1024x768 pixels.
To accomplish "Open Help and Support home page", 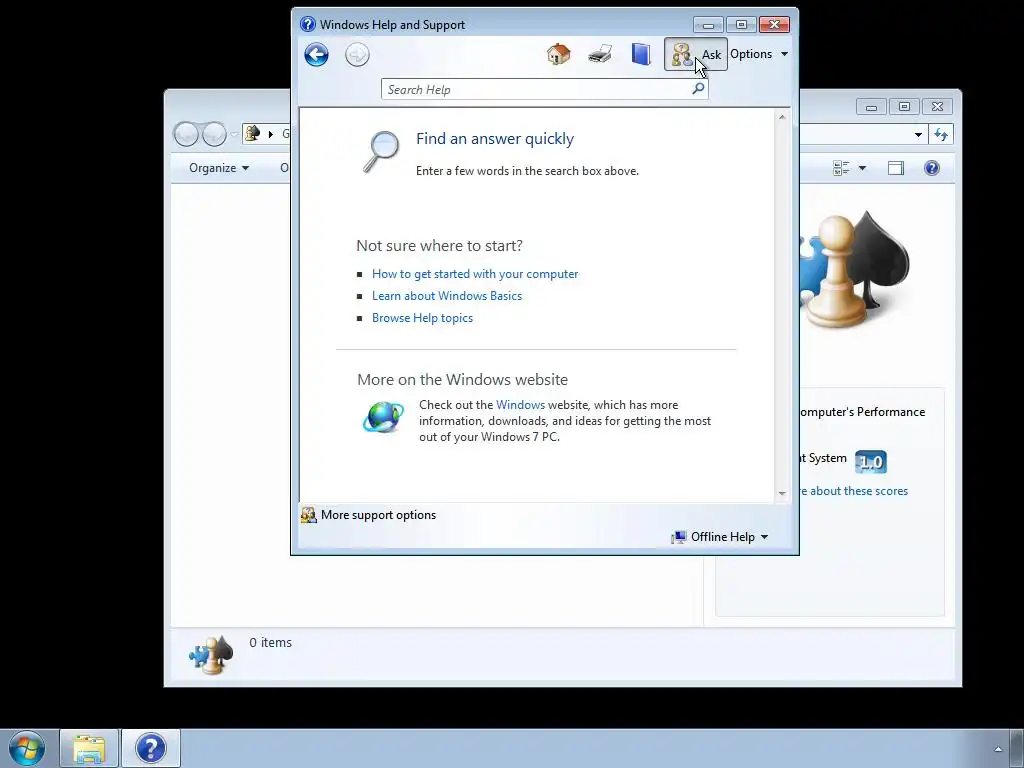I will 558,54.
